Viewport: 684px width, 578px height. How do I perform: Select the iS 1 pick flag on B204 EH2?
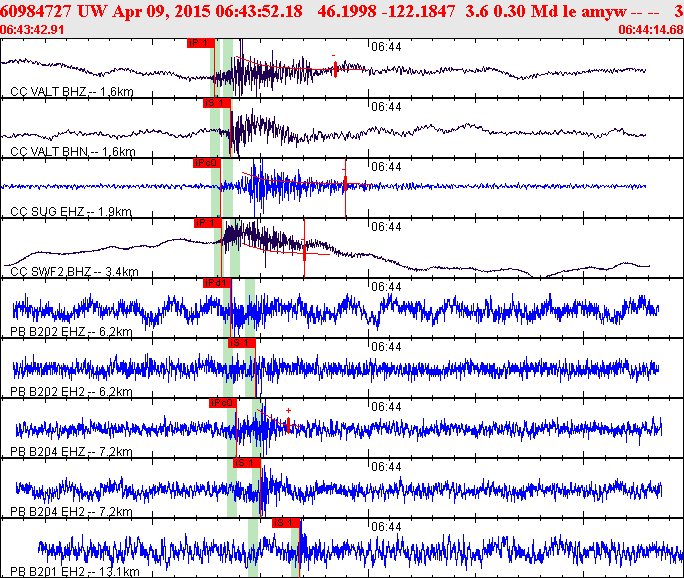tap(247, 463)
